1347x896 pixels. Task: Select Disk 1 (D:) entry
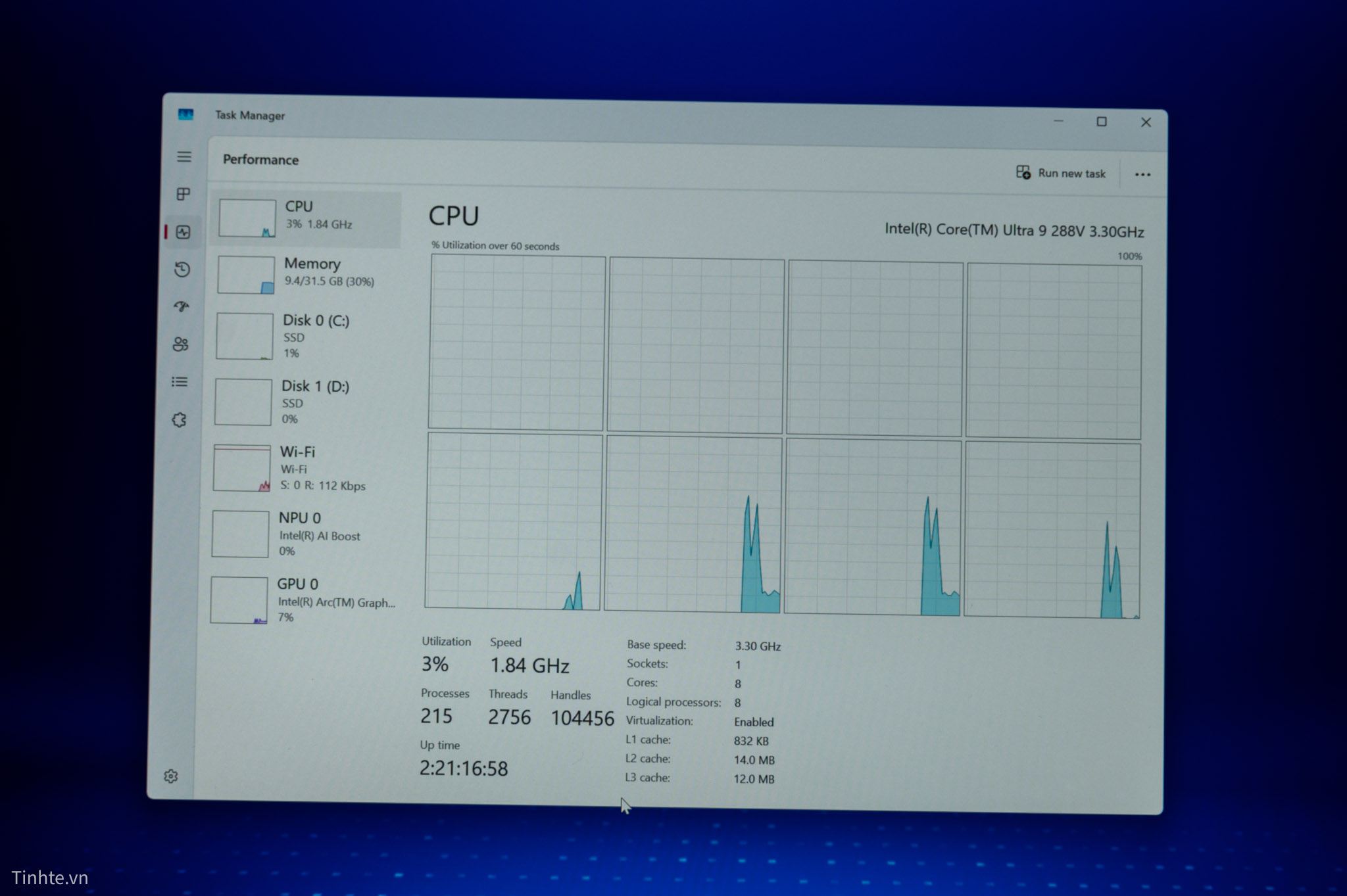point(302,402)
